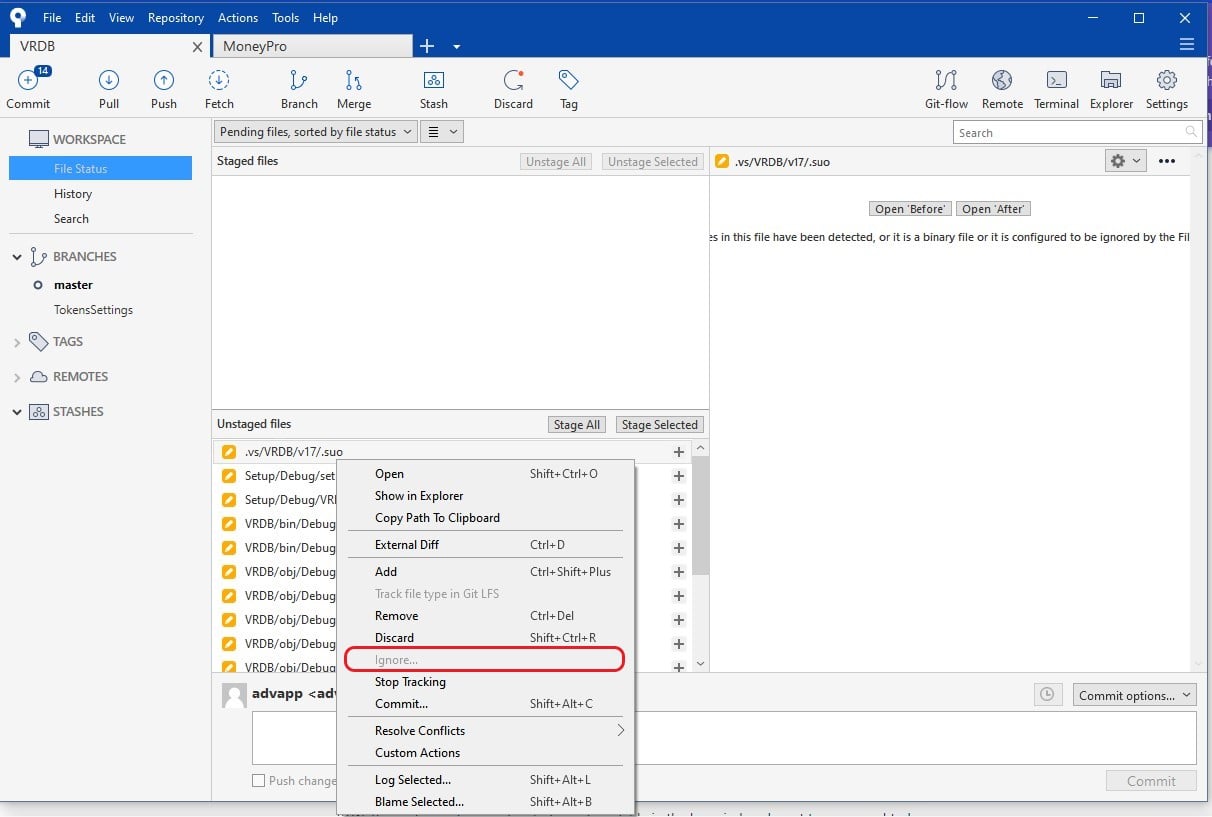Stage the .vs/VRDB/v17/.suo file with plus
1212x817 pixels.
pos(679,452)
